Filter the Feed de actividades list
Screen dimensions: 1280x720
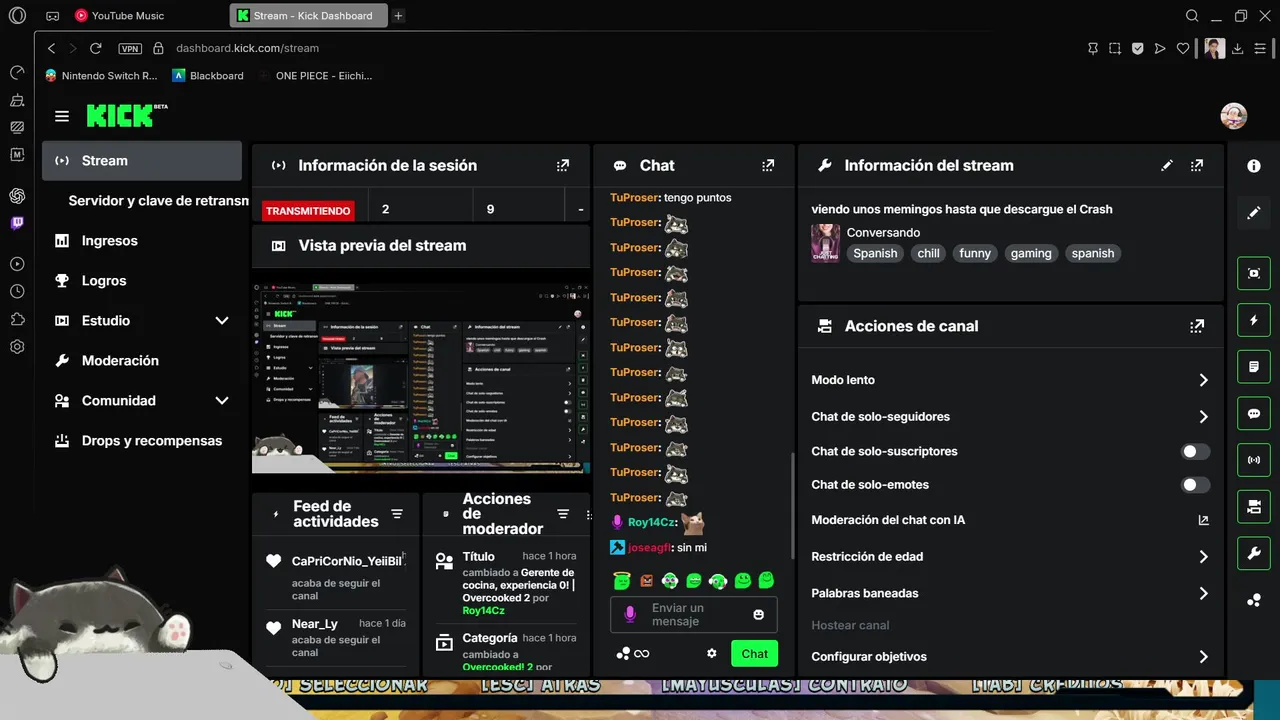(x=397, y=514)
